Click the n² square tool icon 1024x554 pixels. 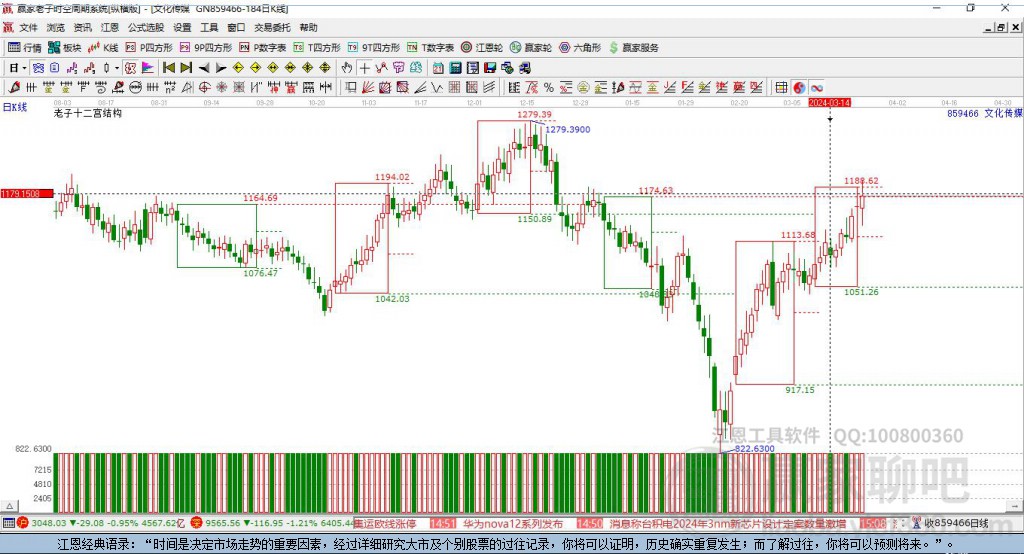point(170,88)
